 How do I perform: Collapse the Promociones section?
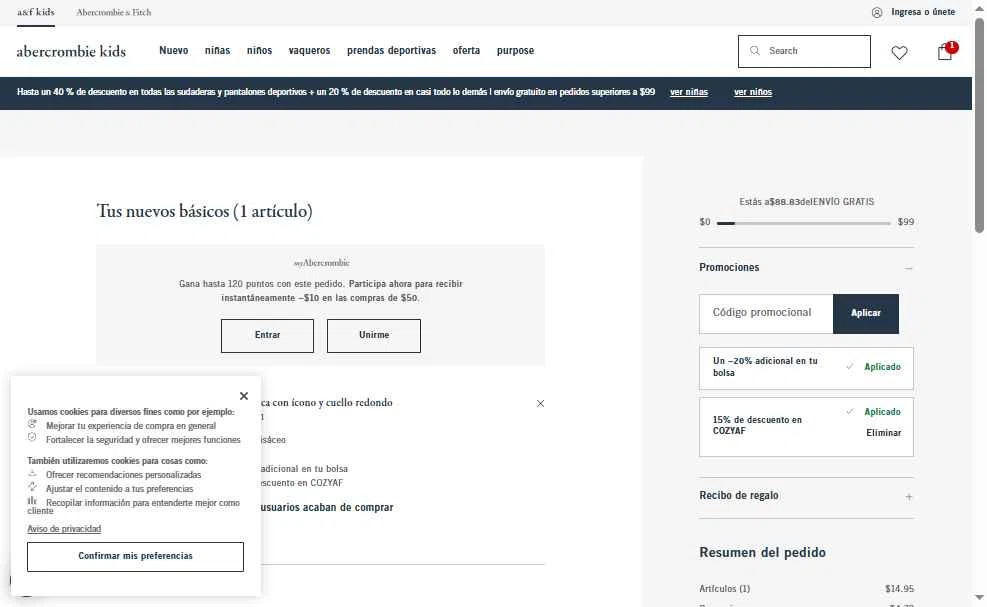908,268
